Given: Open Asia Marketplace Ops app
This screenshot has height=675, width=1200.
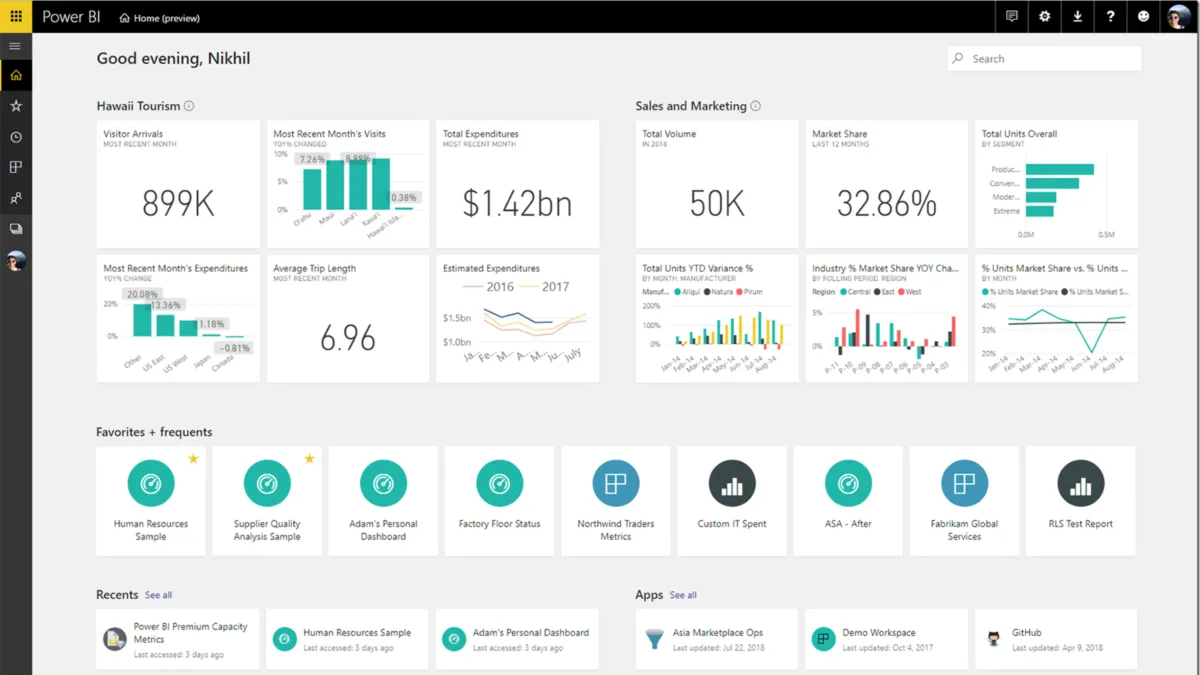Looking at the screenshot, I should (x=717, y=639).
